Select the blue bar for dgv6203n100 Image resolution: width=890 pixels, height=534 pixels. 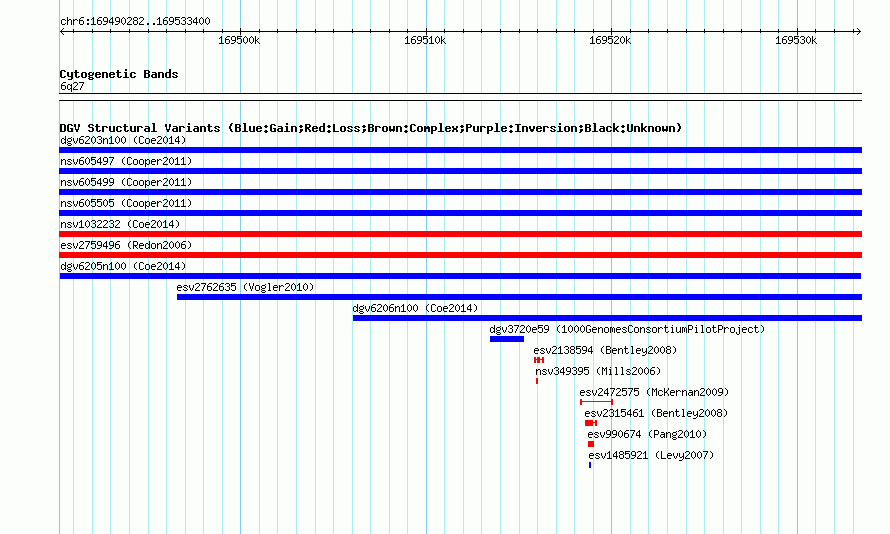click(460, 150)
